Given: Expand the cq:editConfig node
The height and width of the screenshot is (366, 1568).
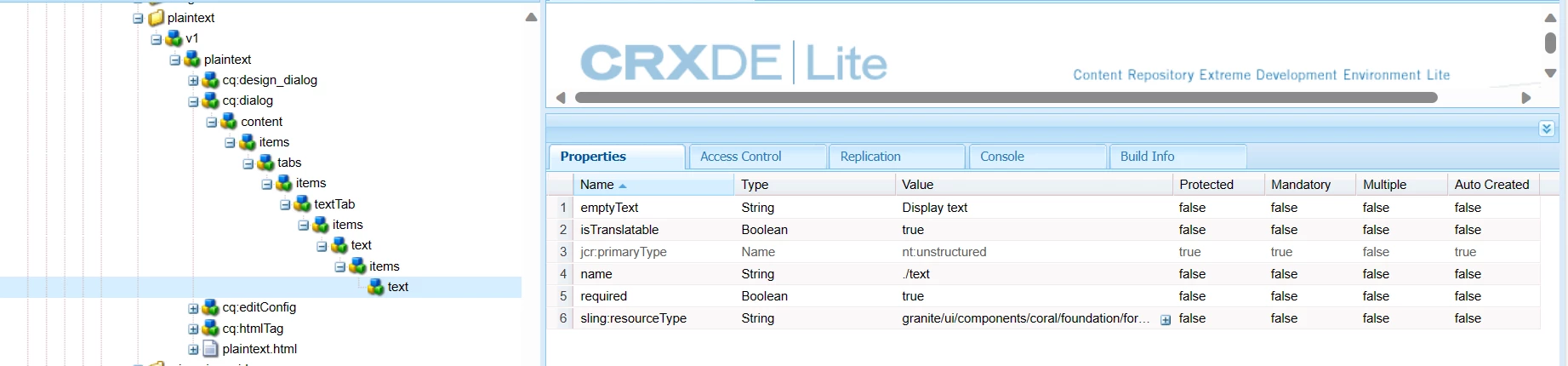Looking at the screenshot, I should click(x=193, y=308).
